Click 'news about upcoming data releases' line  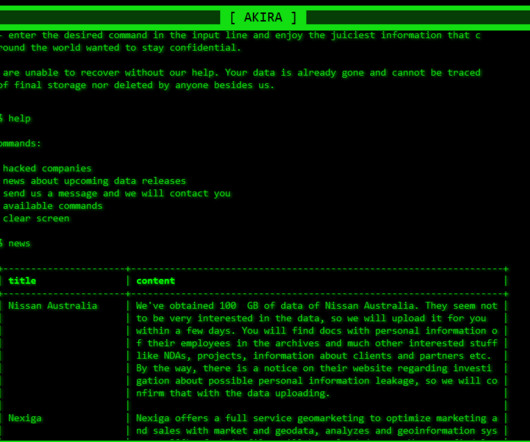[x=94, y=181]
